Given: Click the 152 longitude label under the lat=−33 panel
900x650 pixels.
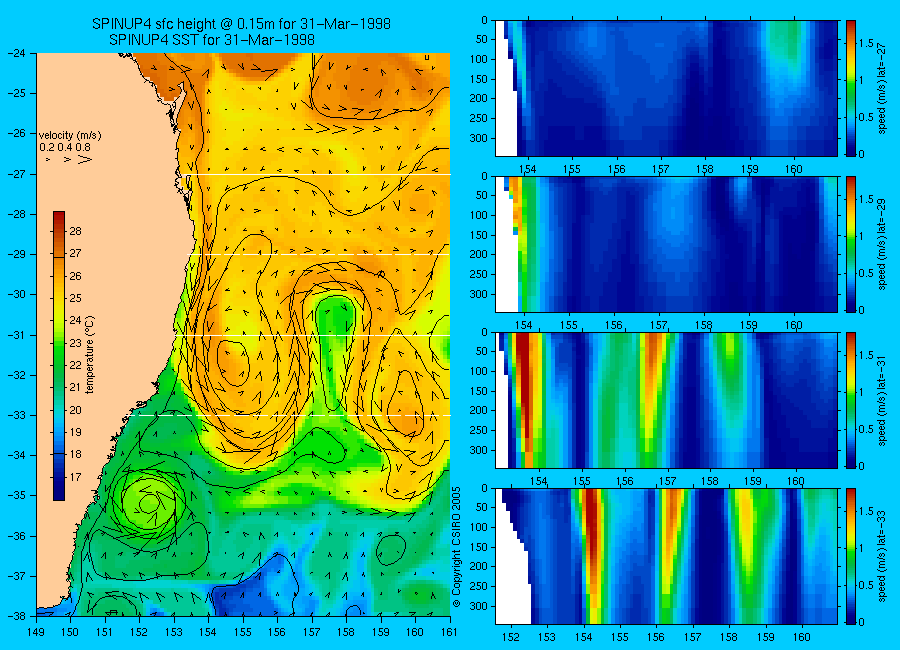Looking at the screenshot, I should tap(510, 637).
